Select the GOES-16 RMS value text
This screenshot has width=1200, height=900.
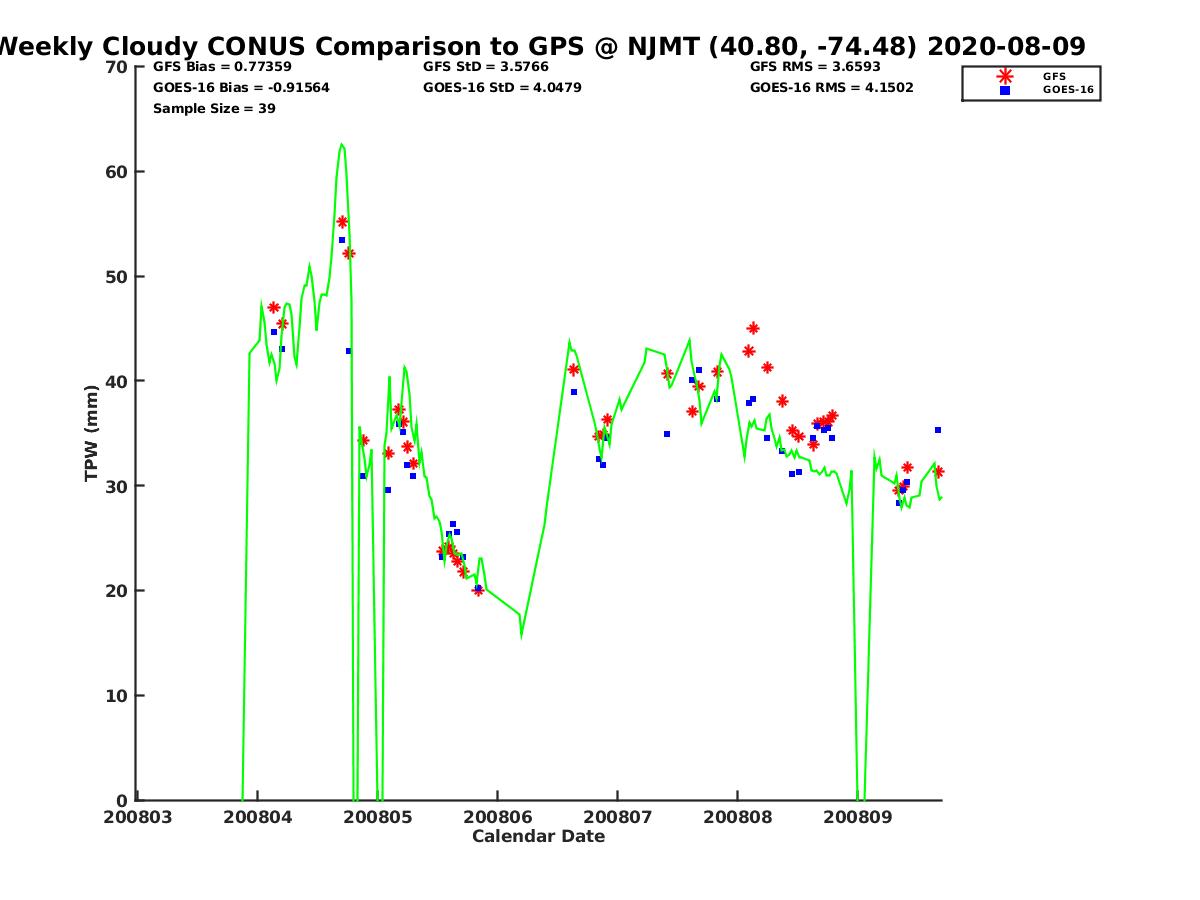tap(831, 88)
